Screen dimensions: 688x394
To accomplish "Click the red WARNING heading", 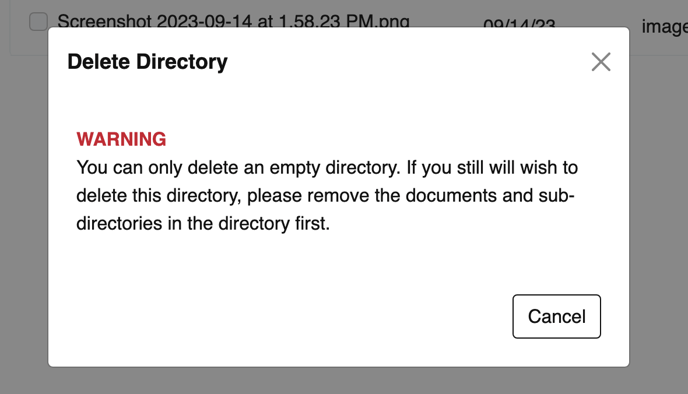I will click(x=121, y=139).
